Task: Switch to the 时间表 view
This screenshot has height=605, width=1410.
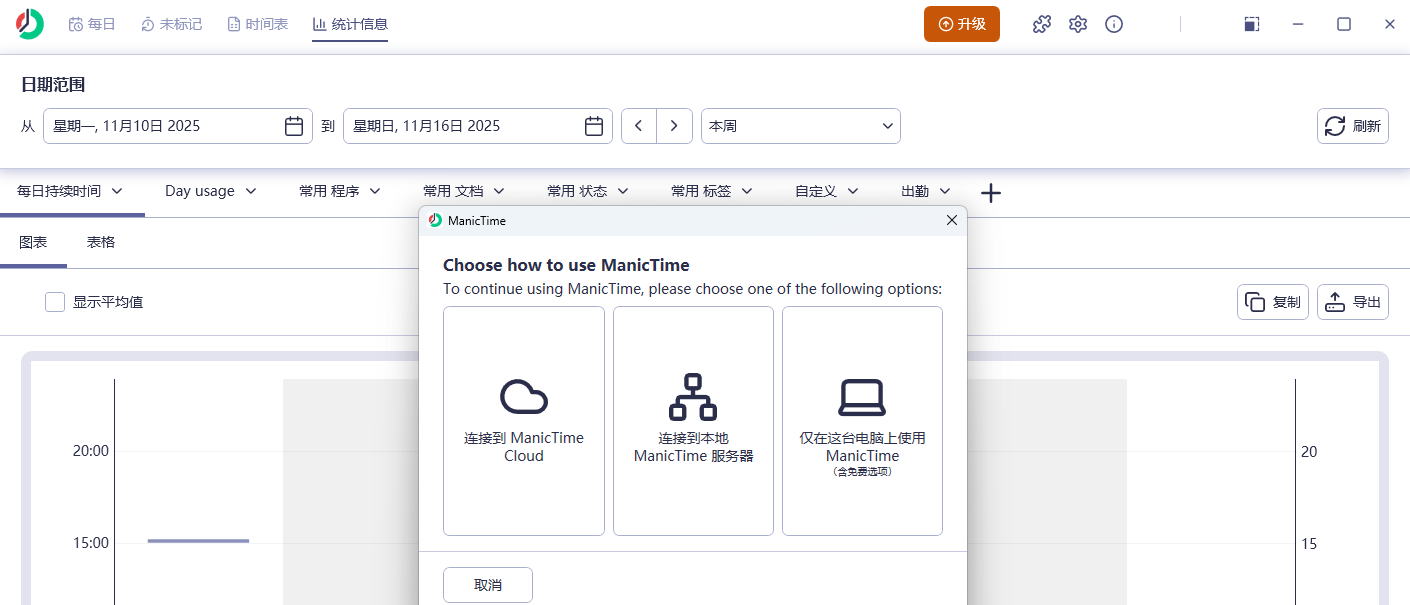Action: pos(257,23)
